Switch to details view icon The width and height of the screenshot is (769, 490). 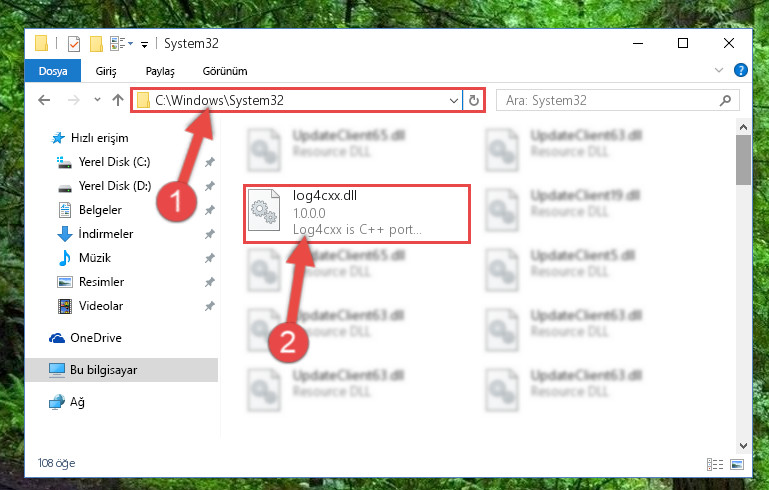[715, 464]
